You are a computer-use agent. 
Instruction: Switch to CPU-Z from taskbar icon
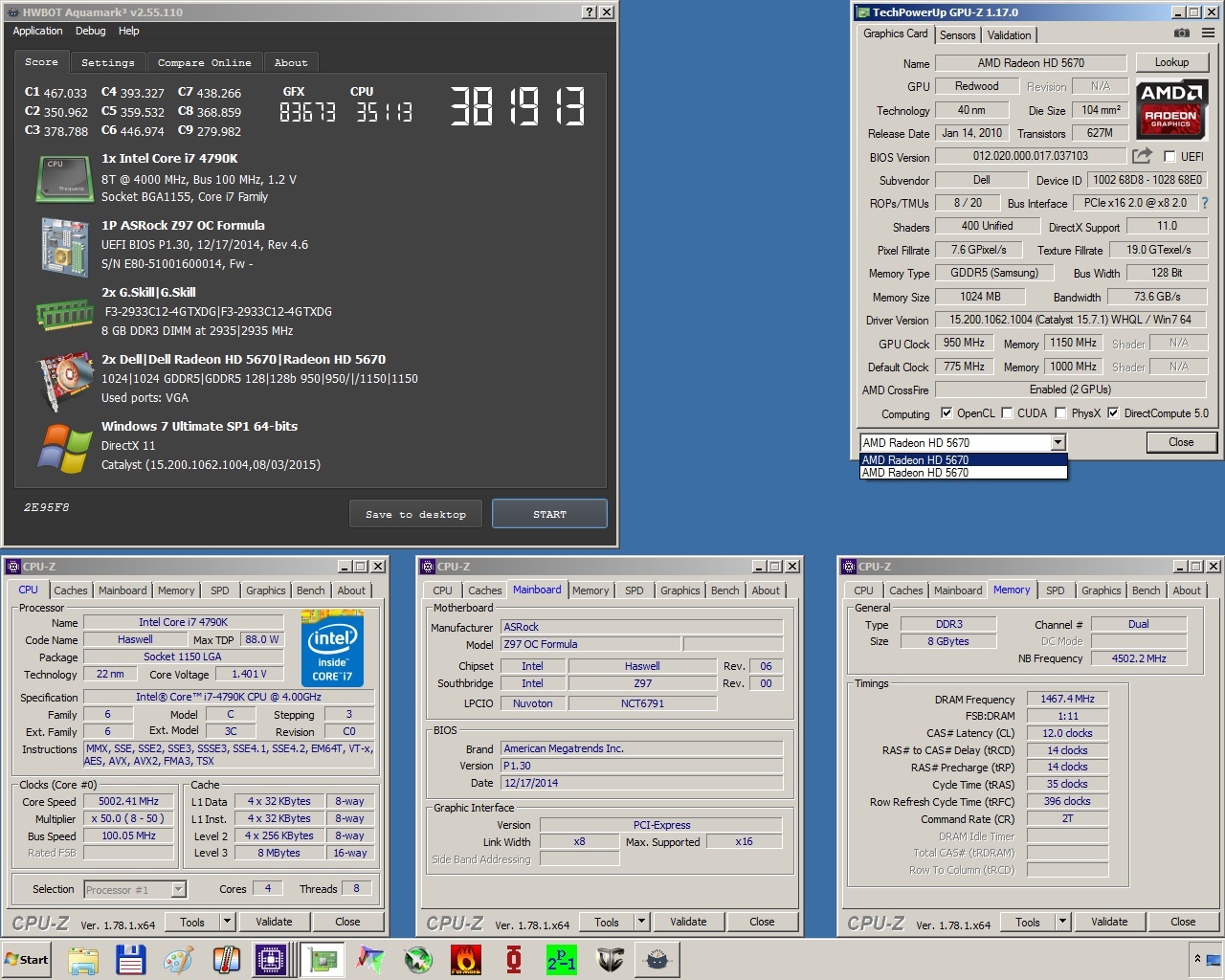tap(273, 959)
